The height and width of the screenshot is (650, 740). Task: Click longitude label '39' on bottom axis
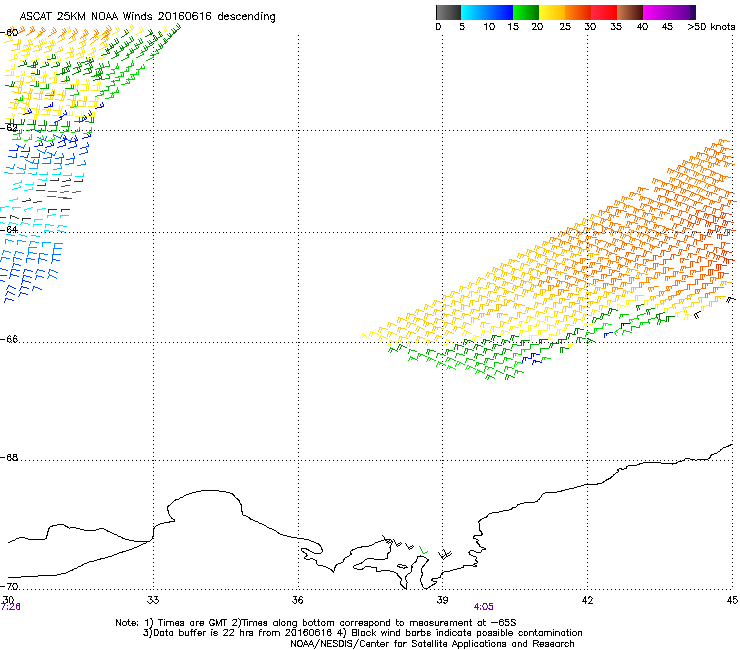[442, 600]
